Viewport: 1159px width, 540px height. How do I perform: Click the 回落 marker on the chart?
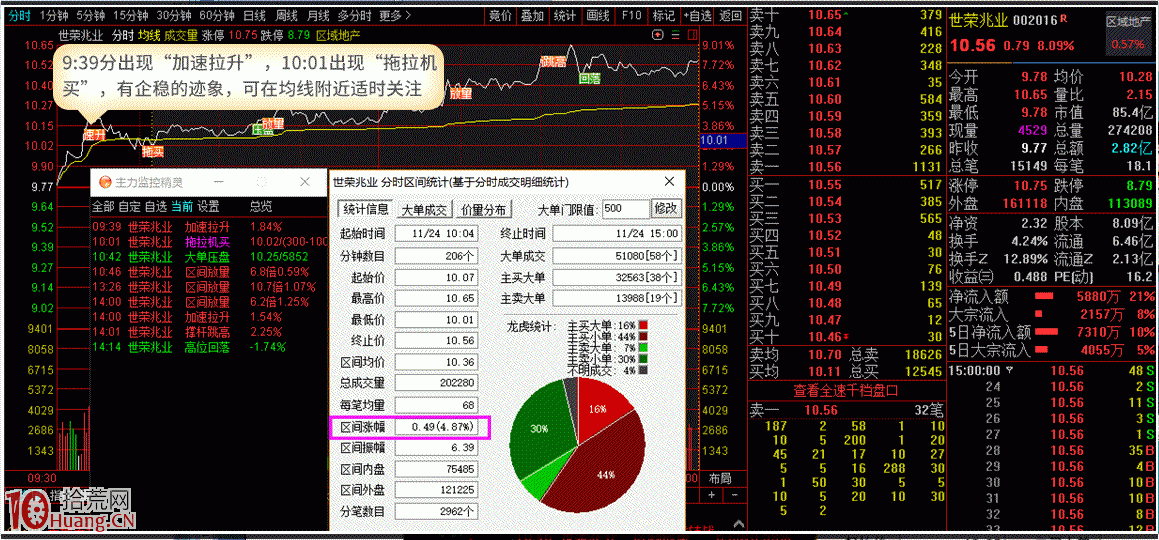point(589,77)
